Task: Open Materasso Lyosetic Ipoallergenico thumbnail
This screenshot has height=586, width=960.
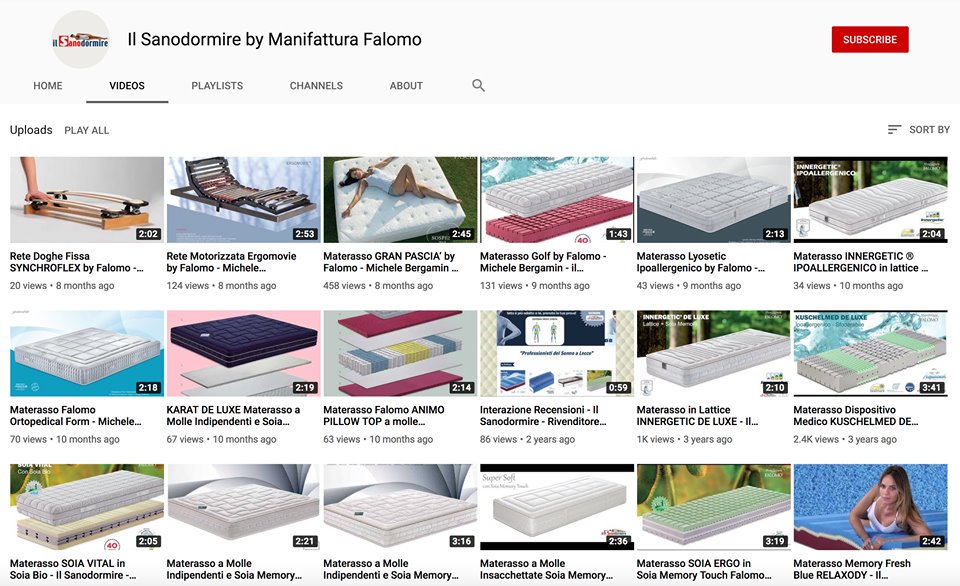Action: [714, 200]
